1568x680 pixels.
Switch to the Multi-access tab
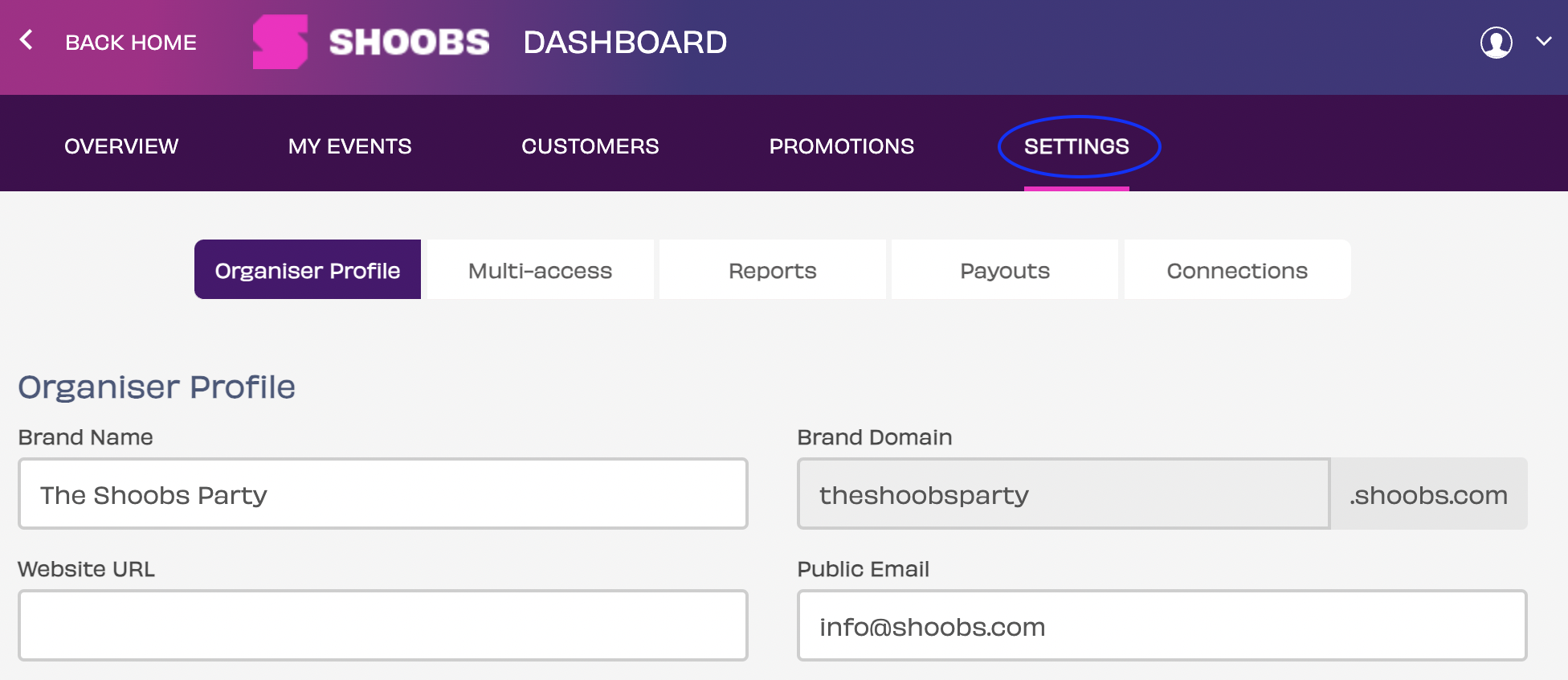point(540,269)
